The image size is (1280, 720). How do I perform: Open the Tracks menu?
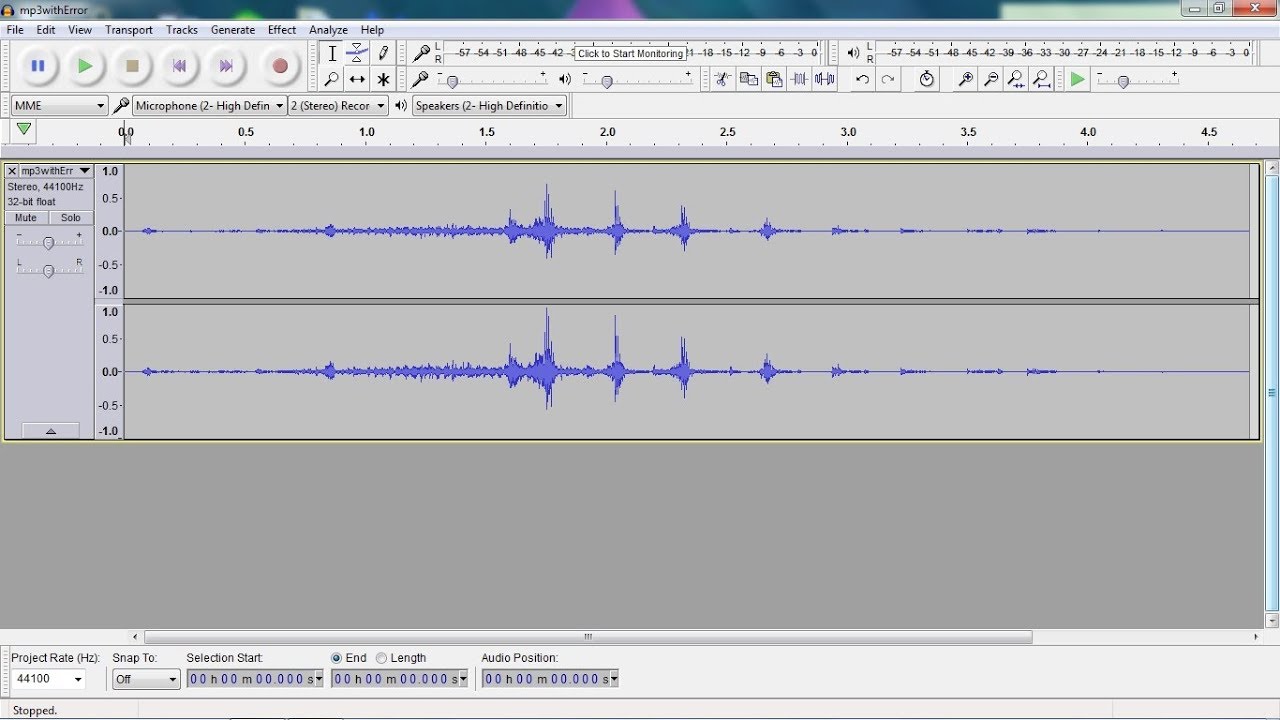click(x=182, y=30)
